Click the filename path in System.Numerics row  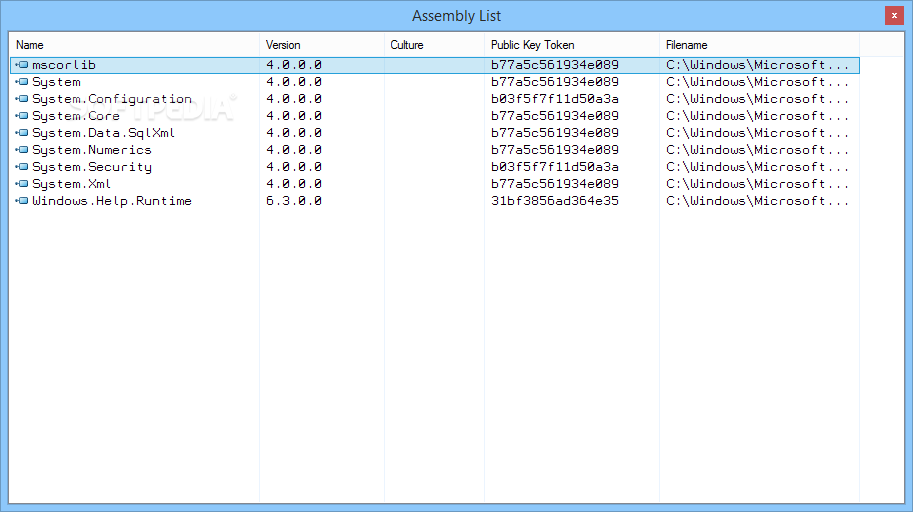[758, 150]
